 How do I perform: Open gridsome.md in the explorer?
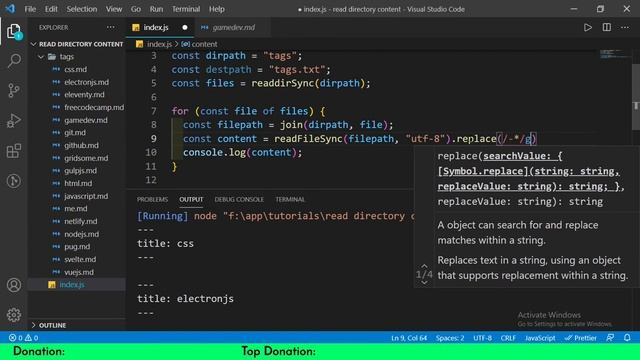[86, 158]
